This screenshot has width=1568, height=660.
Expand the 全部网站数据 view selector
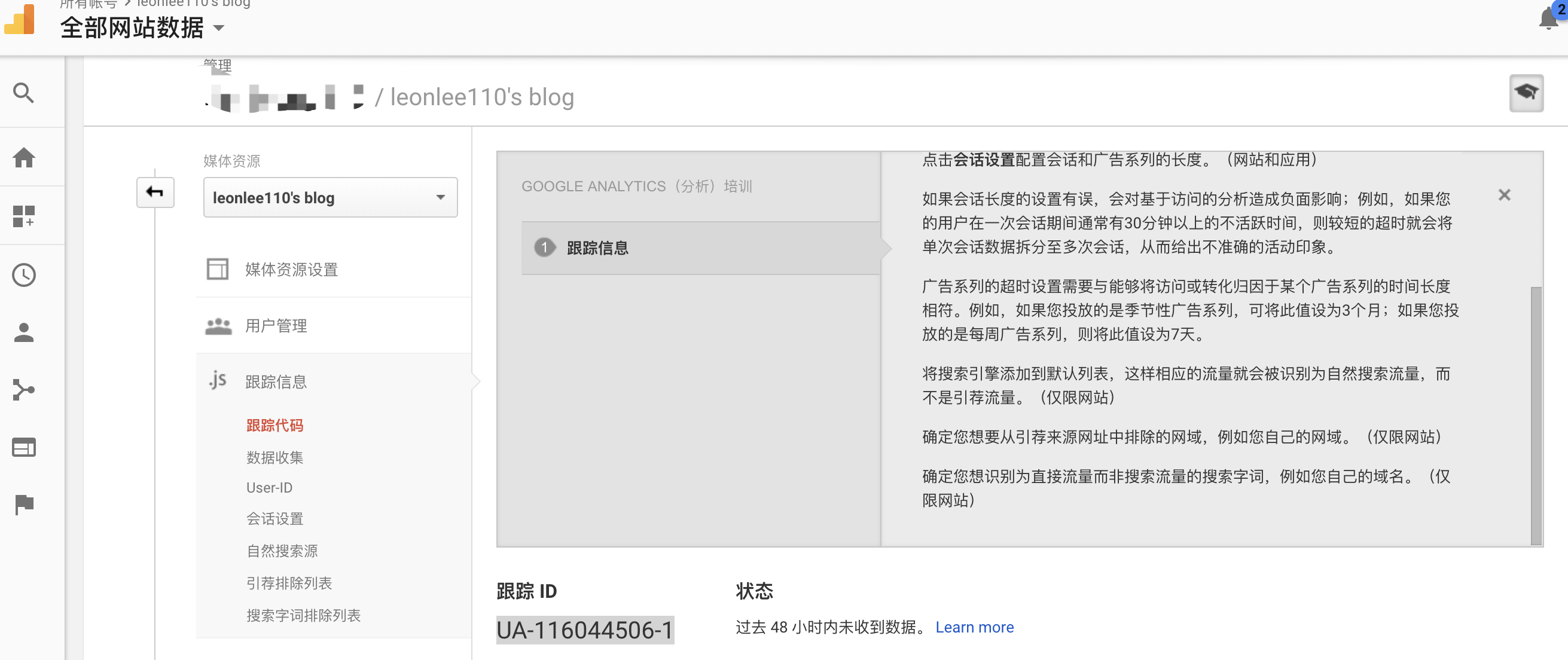(x=142, y=28)
